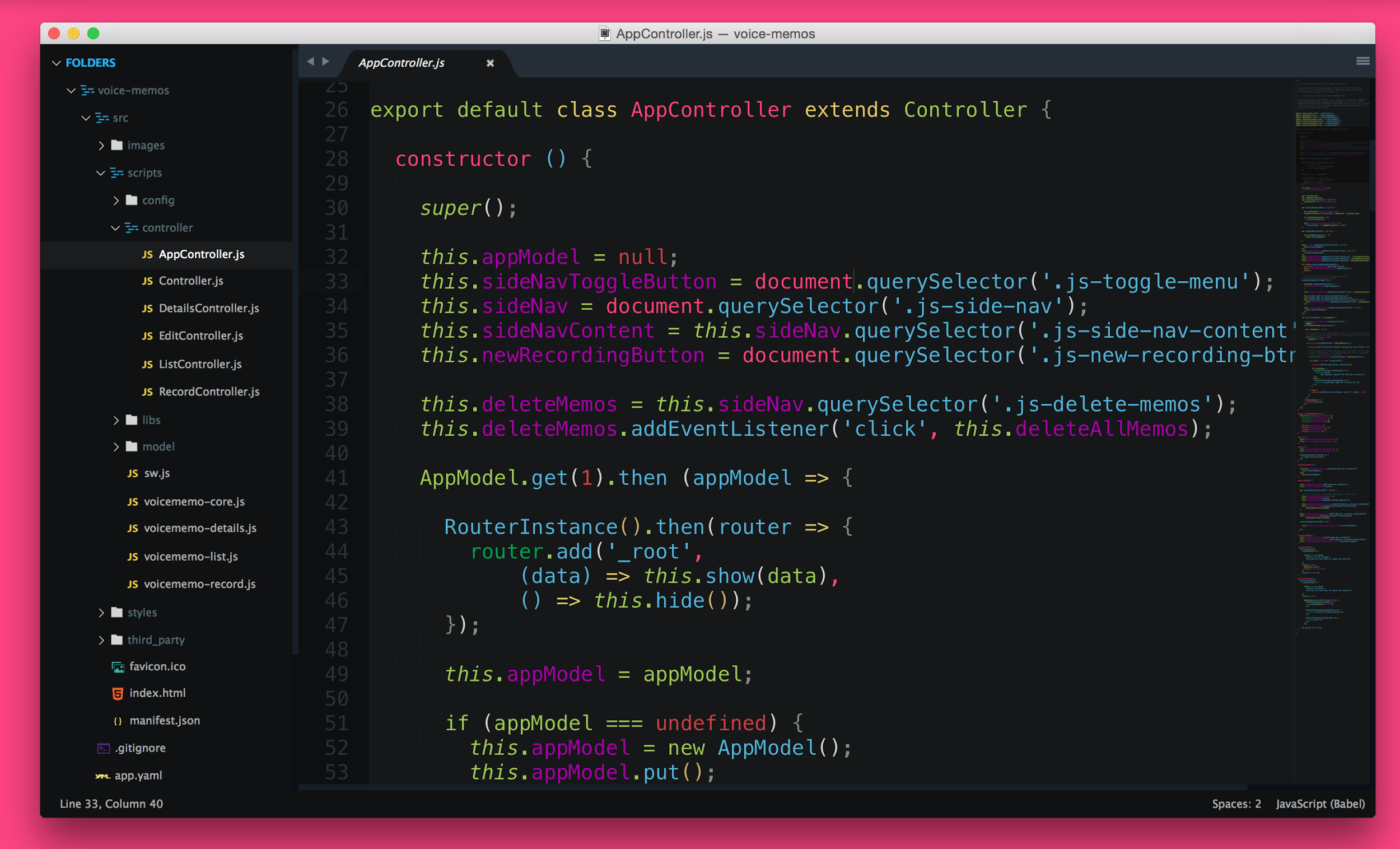Viewport: 1400px width, 849px height.
Task: Open the tab options hamburger menu icon
Action: (1362, 61)
